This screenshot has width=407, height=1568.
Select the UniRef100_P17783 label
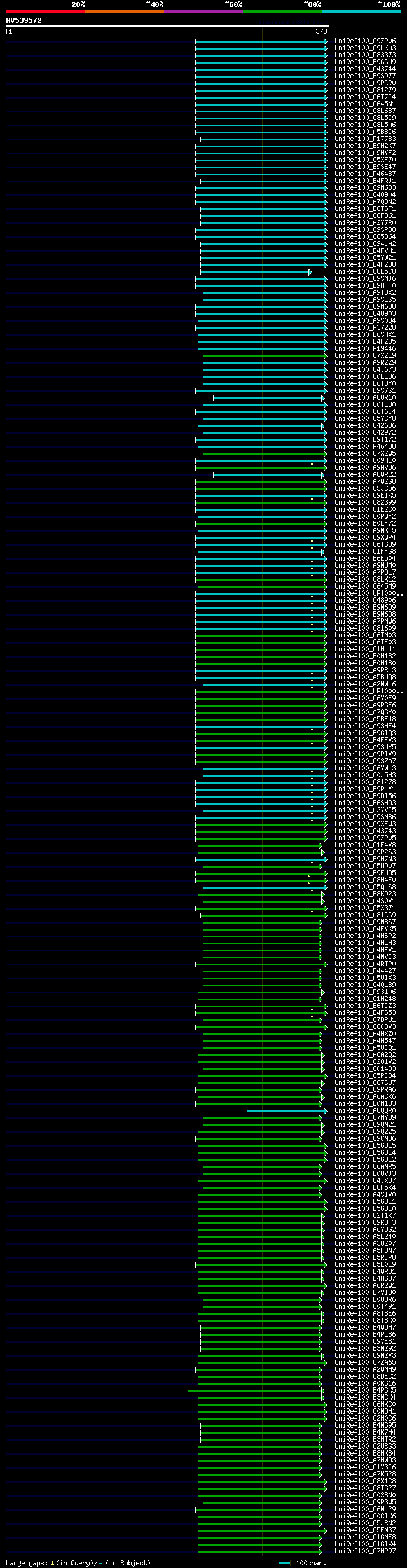365,139
